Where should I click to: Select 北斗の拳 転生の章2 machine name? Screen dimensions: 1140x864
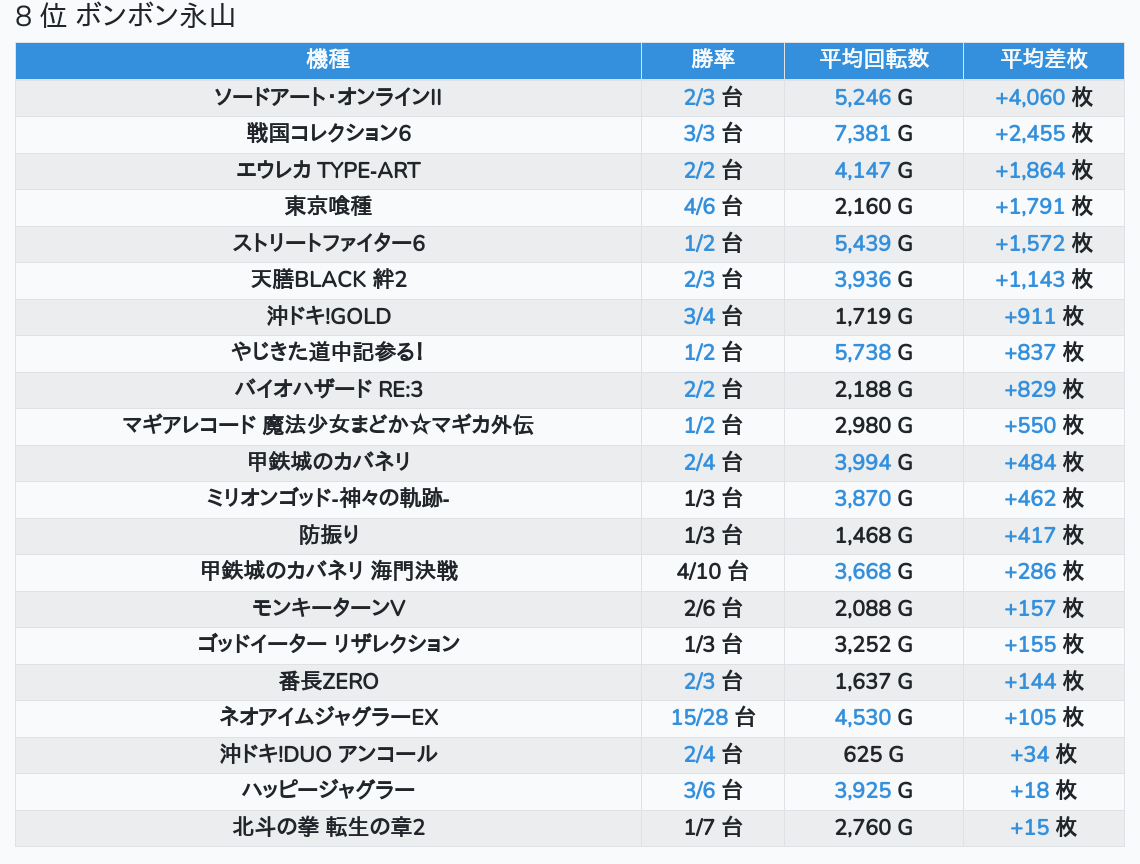click(x=328, y=828)
